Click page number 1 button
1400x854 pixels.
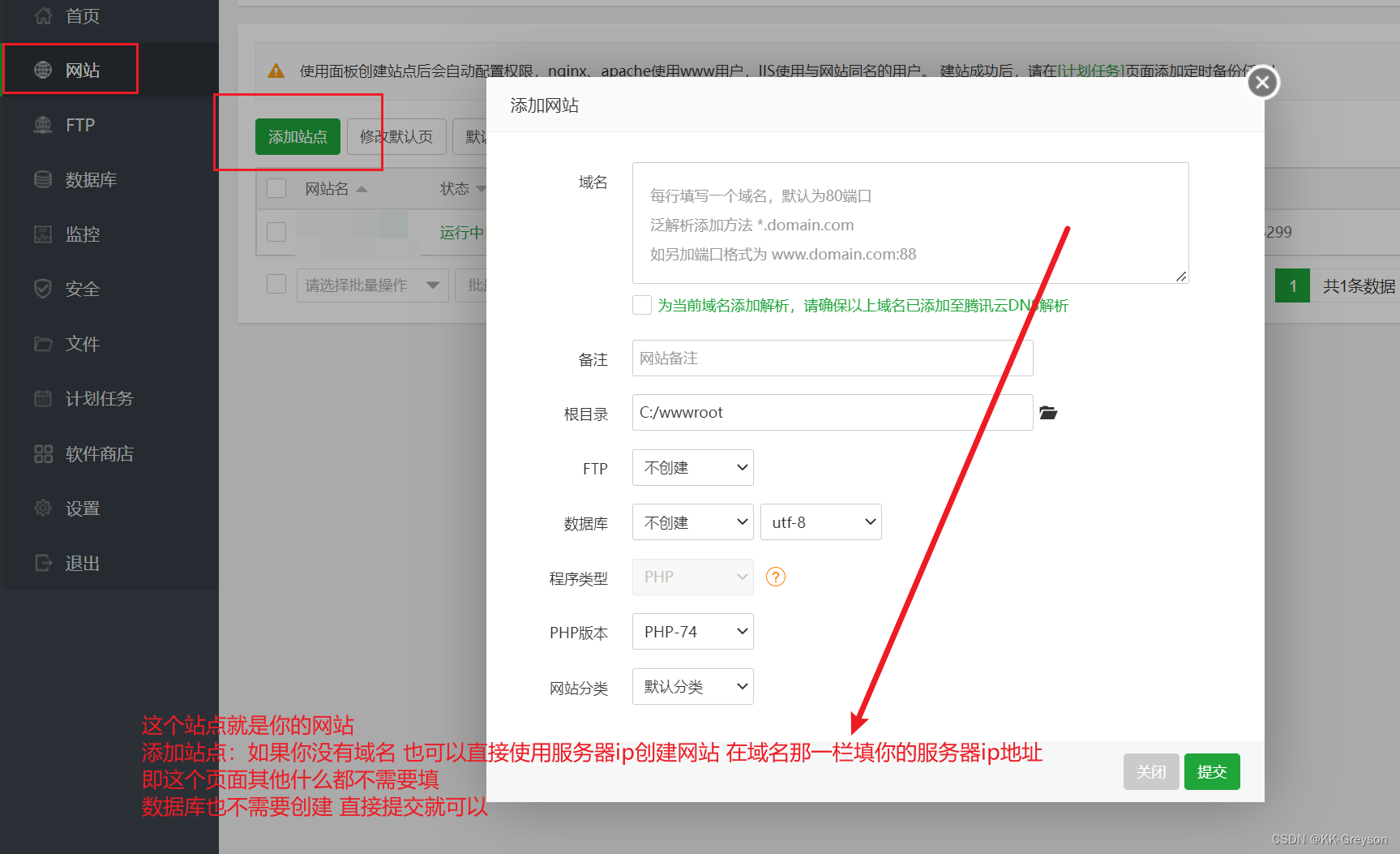[x=1292, y=285]
